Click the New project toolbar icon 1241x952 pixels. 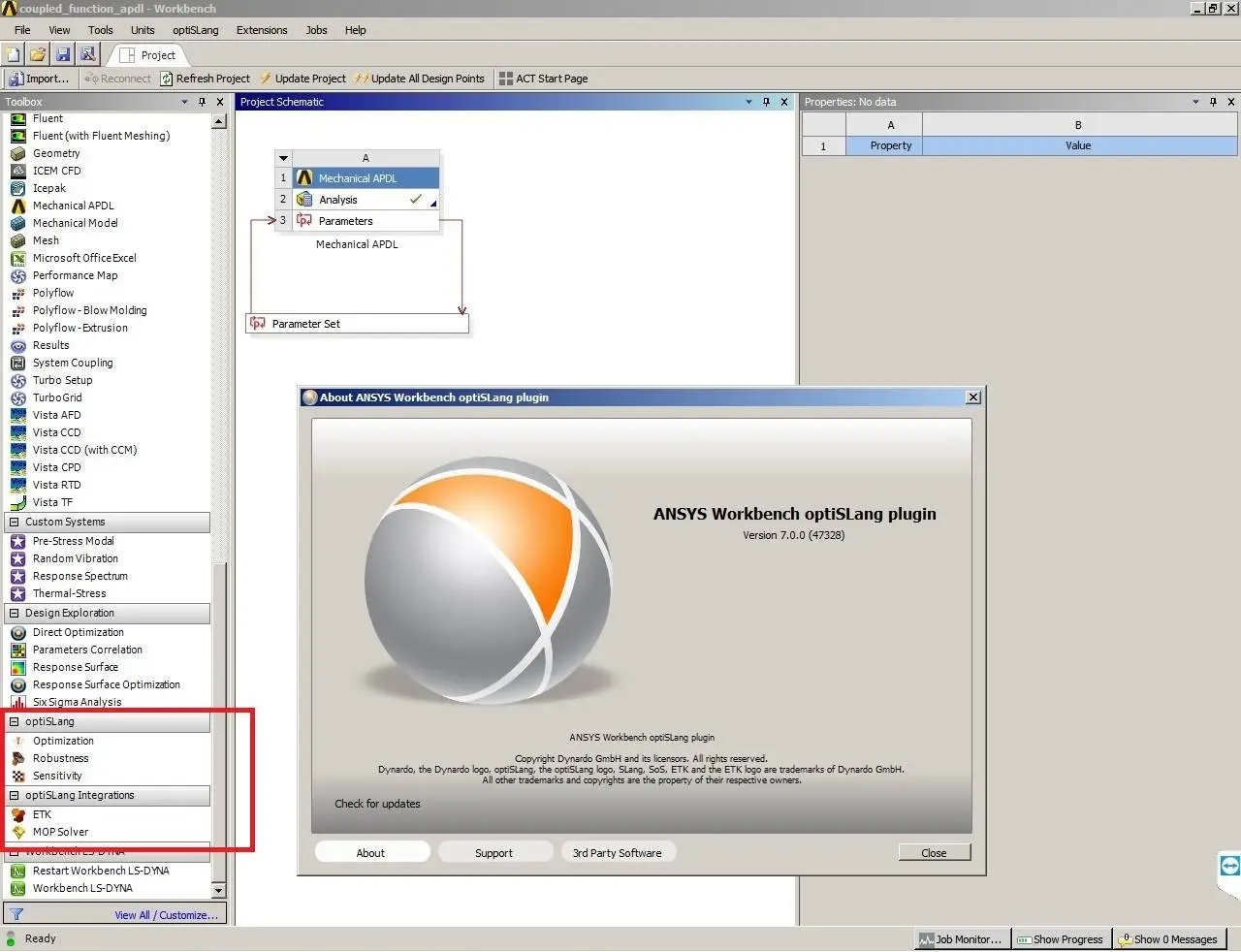14,55
